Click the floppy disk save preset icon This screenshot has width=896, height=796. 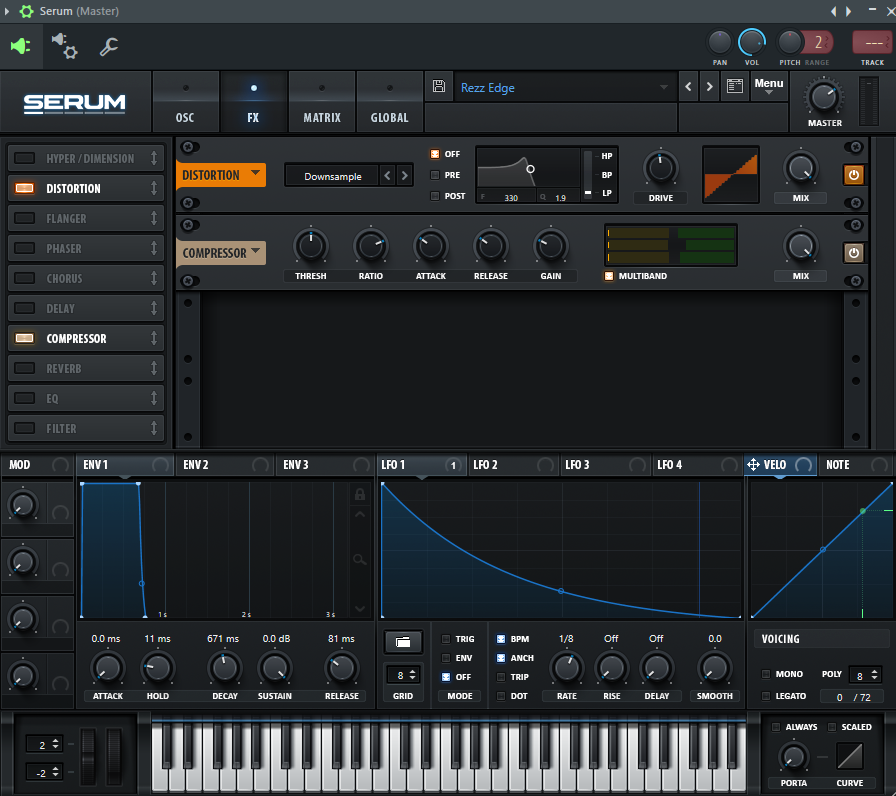(439, 86)
